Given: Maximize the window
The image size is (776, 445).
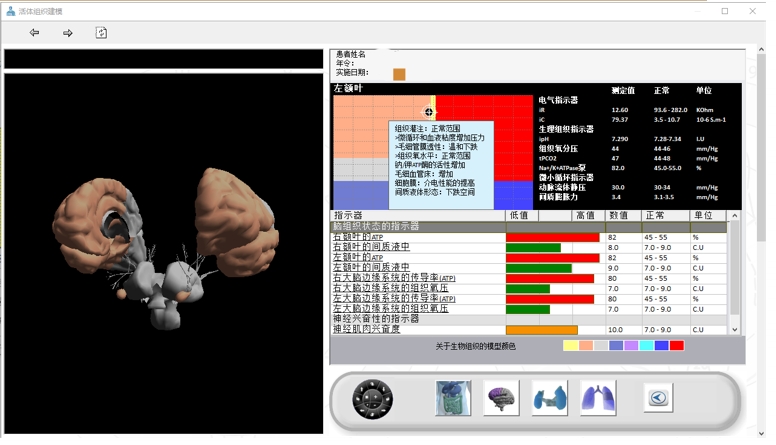Looking at the screenshot, I should [x=725, y=11].
